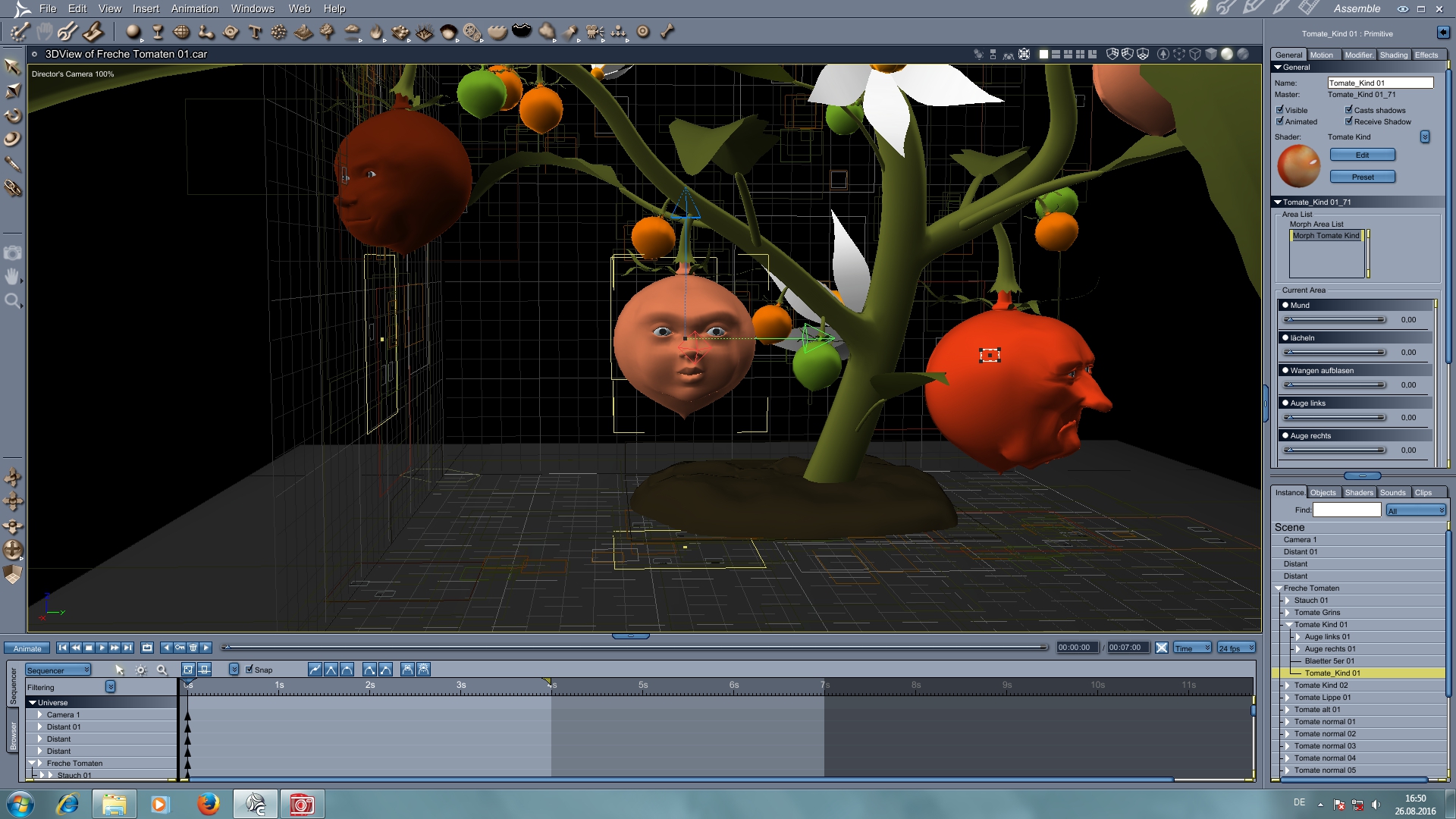Select the sphere primitive tool

coord(133,32)
